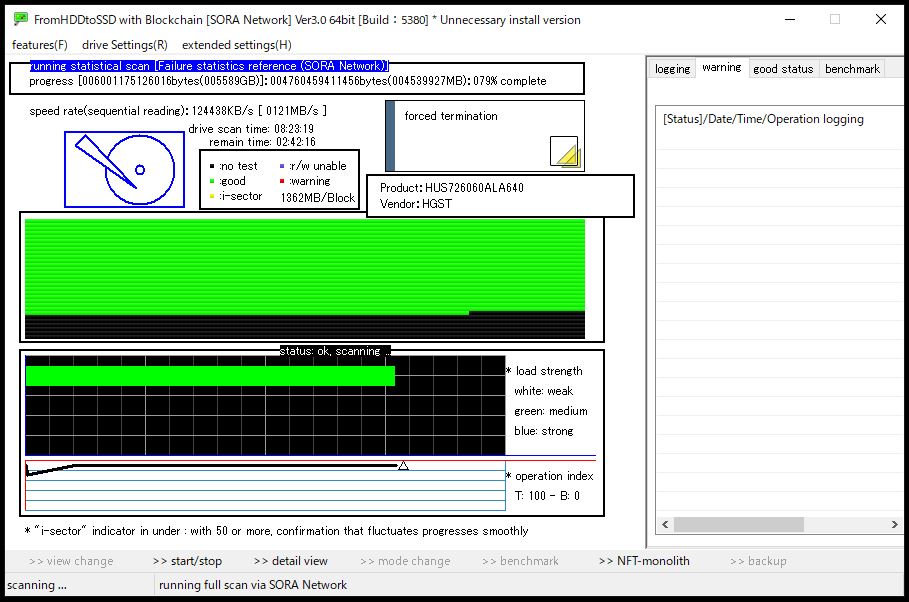
Task: Click the i-sector indicator note text
Action: (x=277, y=531)
